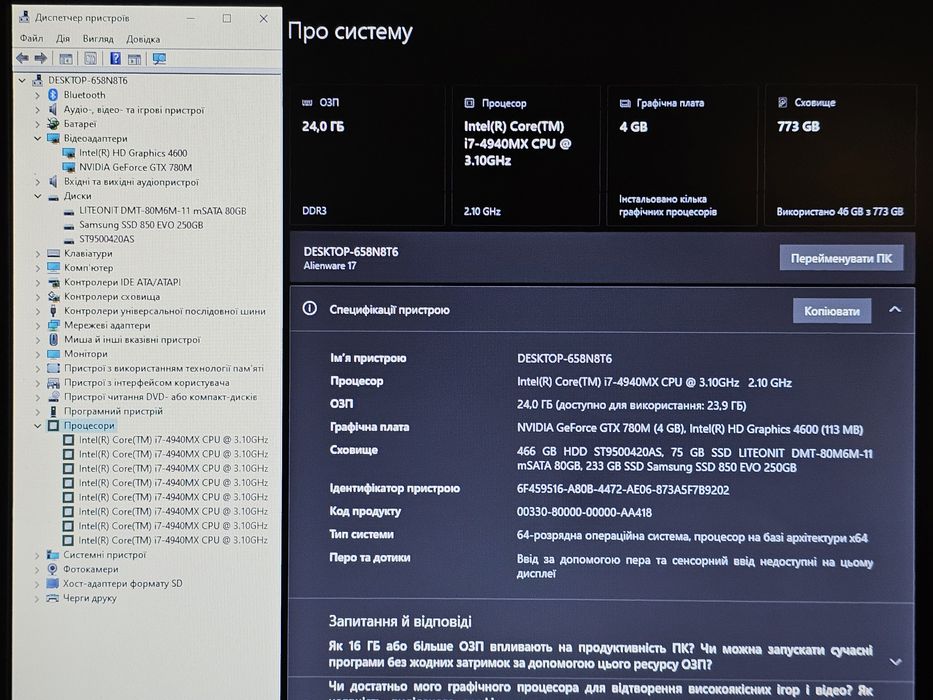Collapse the Відеоадаптери category

(x=37, y=139)
